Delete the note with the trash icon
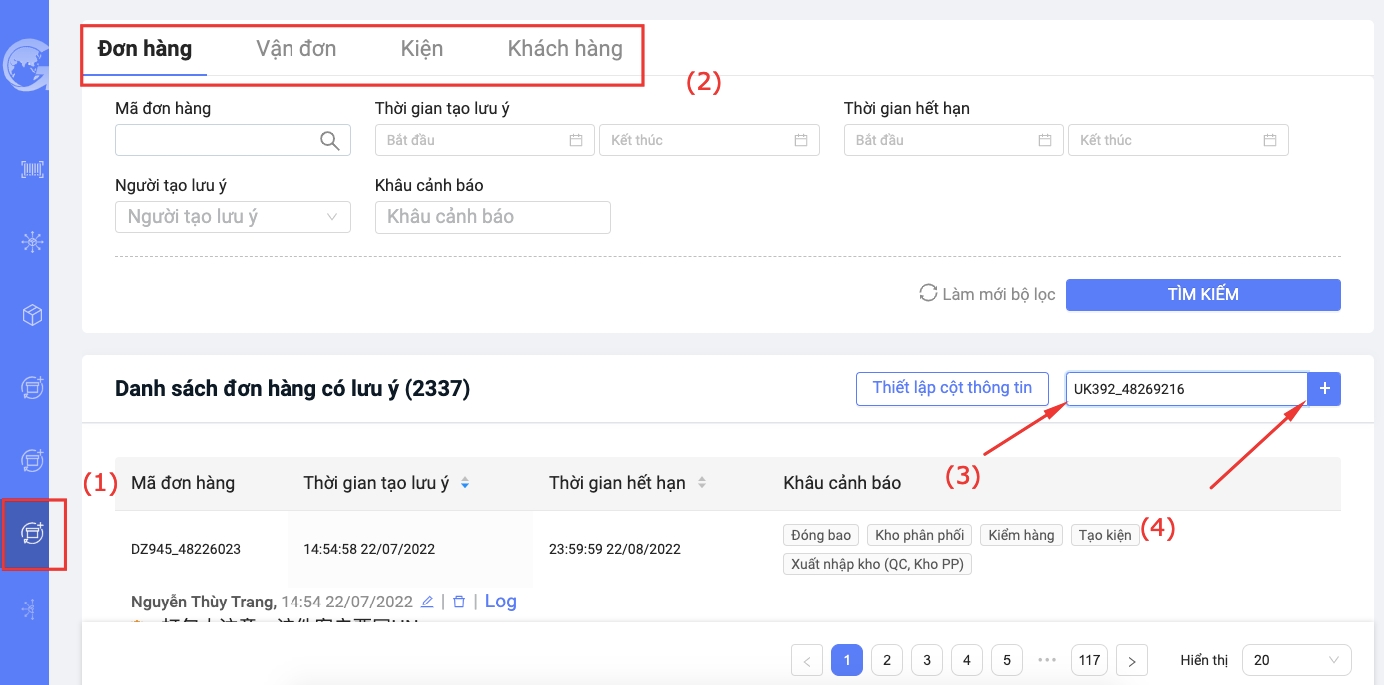1384x685 pixels. click(x=459, y=602)
